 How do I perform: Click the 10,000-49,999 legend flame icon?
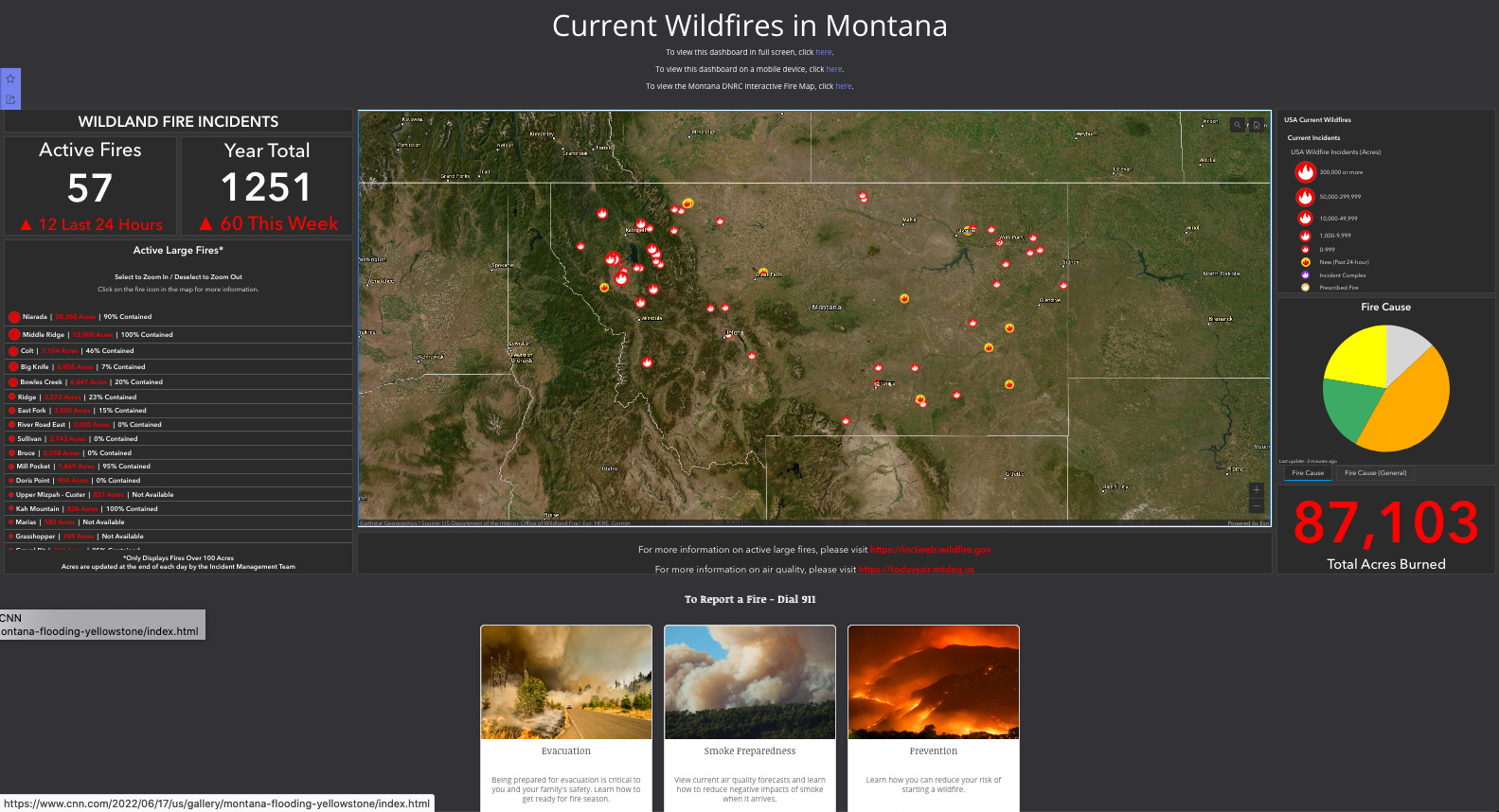pyautogui.click(x=1305, y=218)
